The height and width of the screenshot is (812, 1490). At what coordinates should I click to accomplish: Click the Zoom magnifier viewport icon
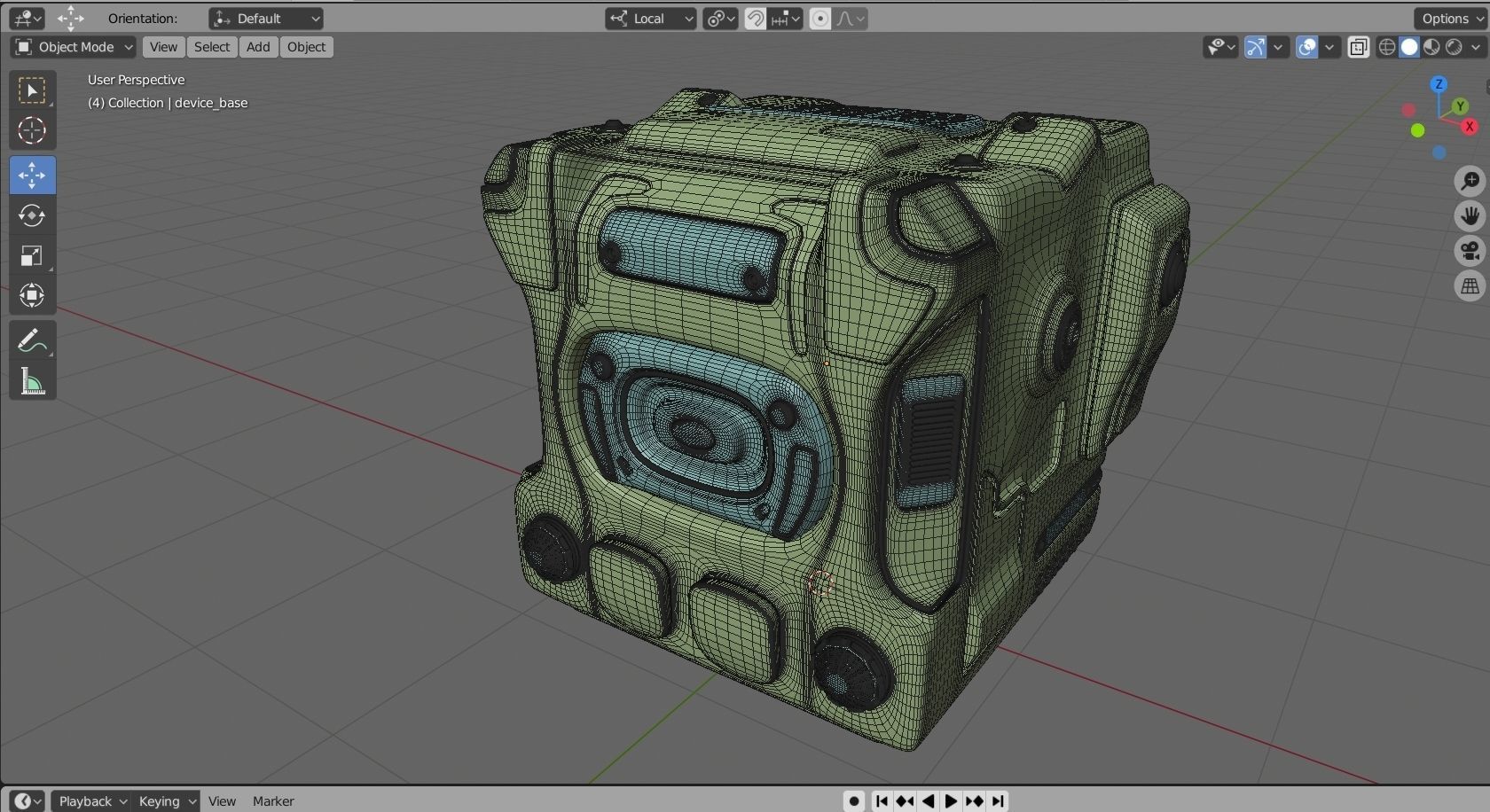[x=1470, y=182]
